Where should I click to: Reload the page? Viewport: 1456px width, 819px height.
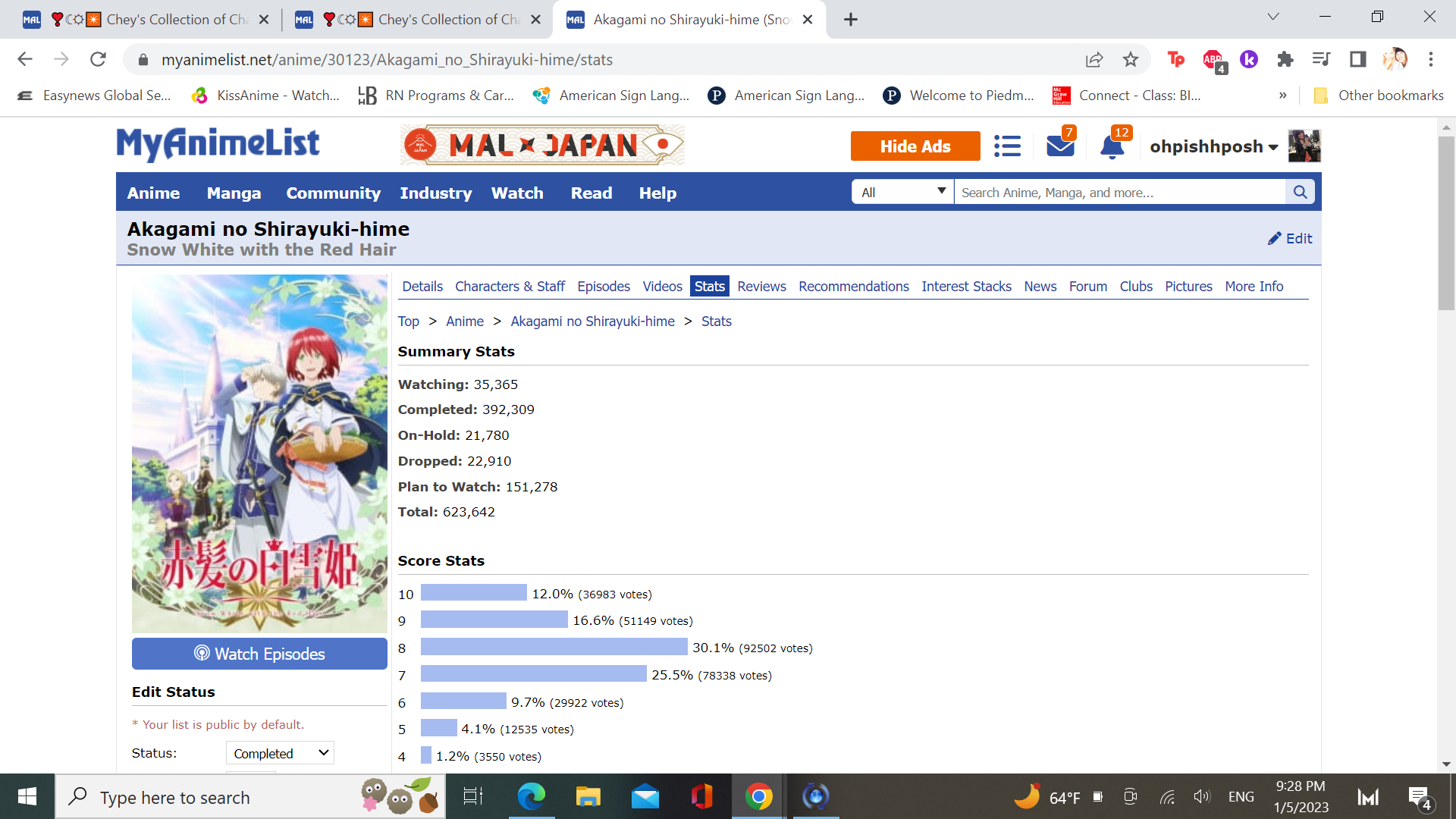(98, 59)
